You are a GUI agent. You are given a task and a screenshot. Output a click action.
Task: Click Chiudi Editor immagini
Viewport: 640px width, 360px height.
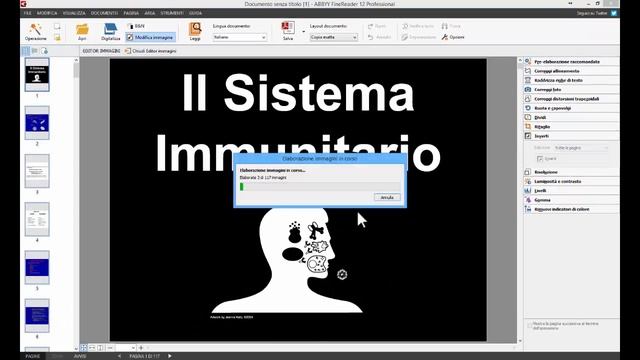(x=151, y=51)
